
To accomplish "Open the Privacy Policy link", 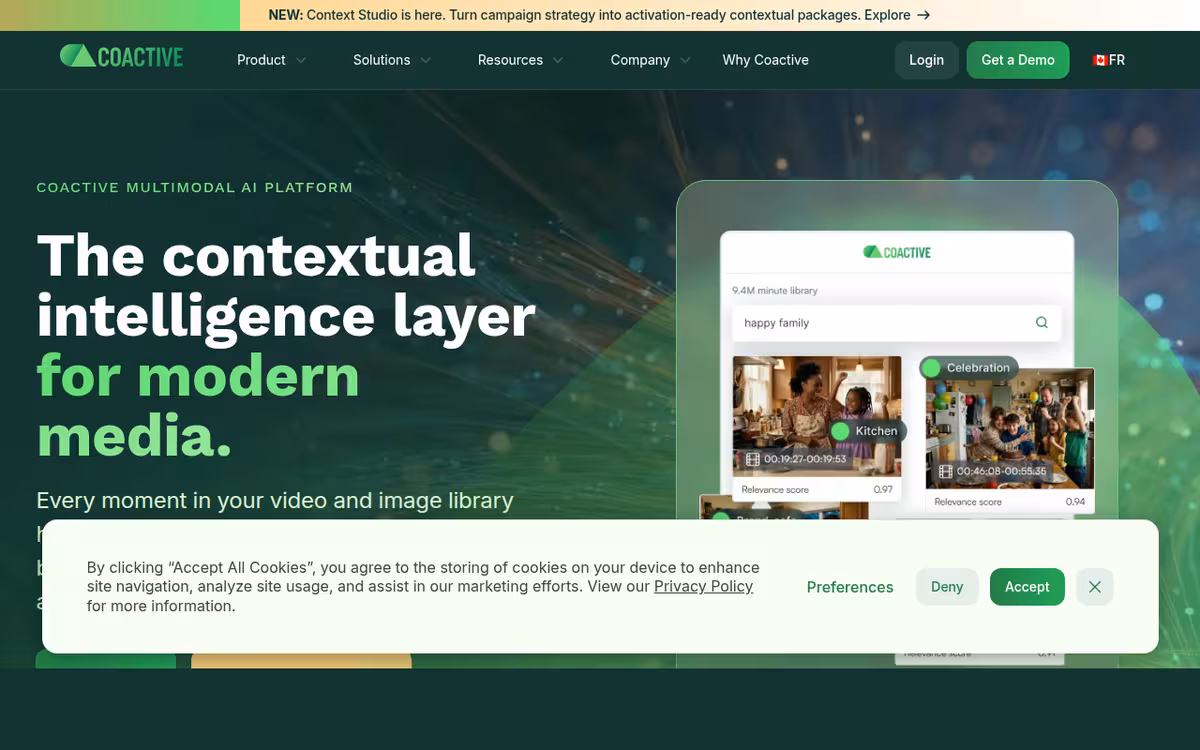I will point(703,586).
